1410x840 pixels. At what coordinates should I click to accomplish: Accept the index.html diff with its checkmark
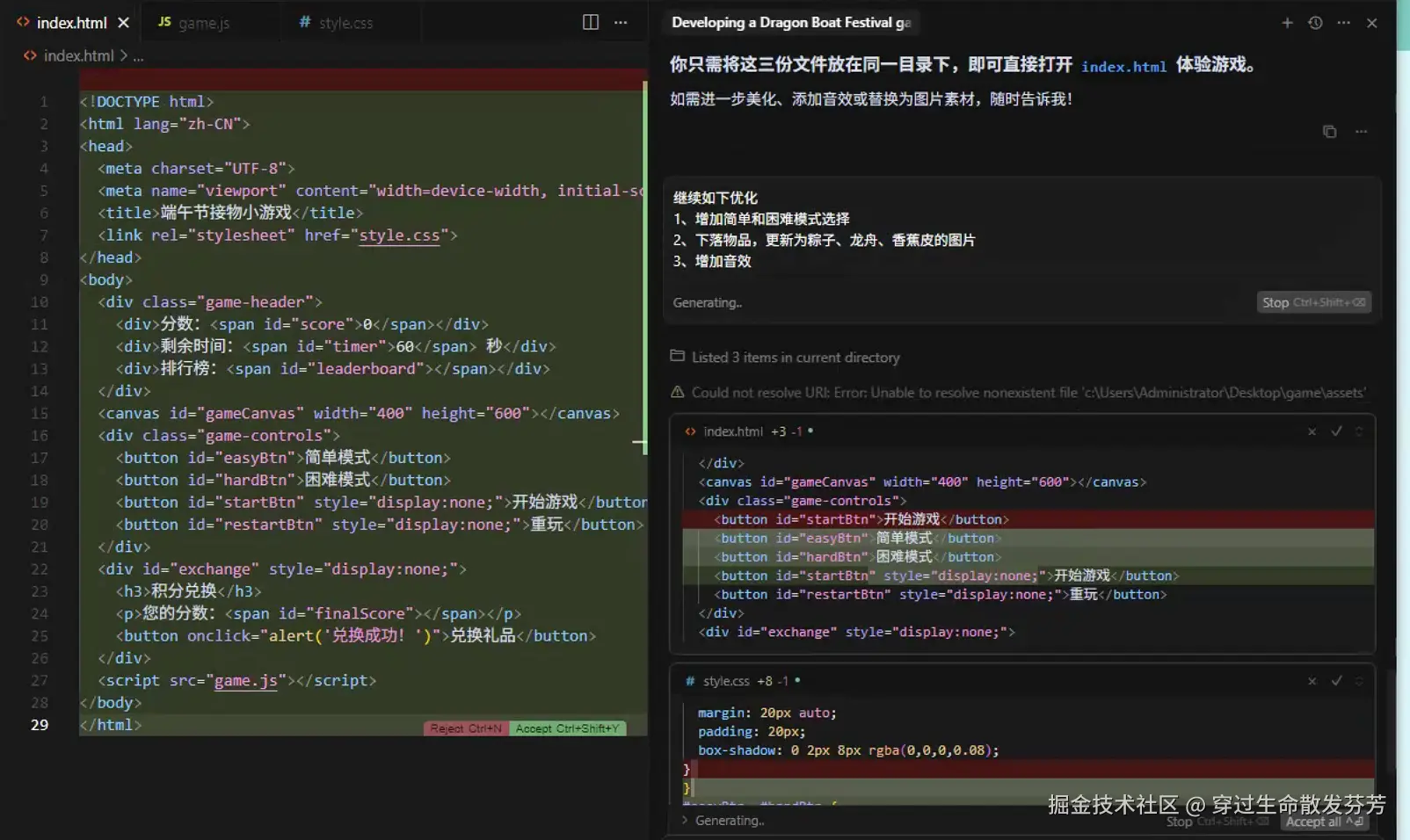click(1337, 431)
